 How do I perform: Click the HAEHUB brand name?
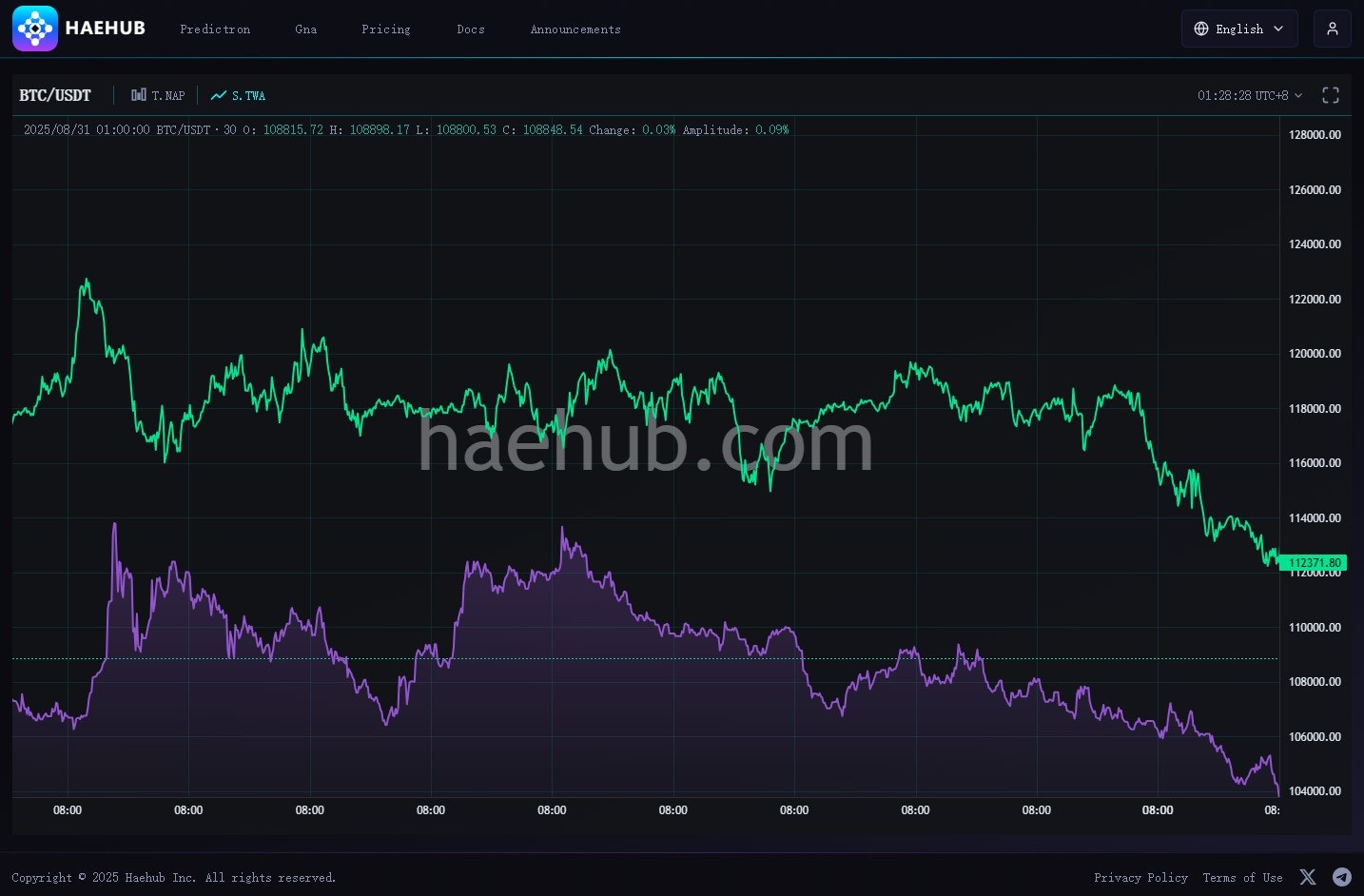click(x=106, y=29)
